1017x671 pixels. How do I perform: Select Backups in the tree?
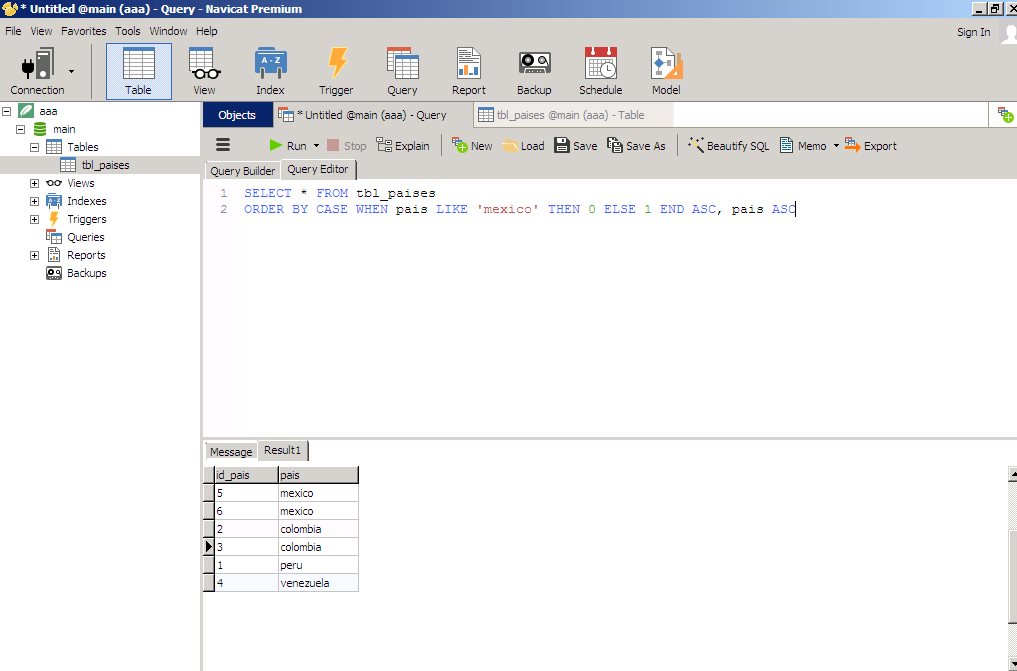coord(86,273)
